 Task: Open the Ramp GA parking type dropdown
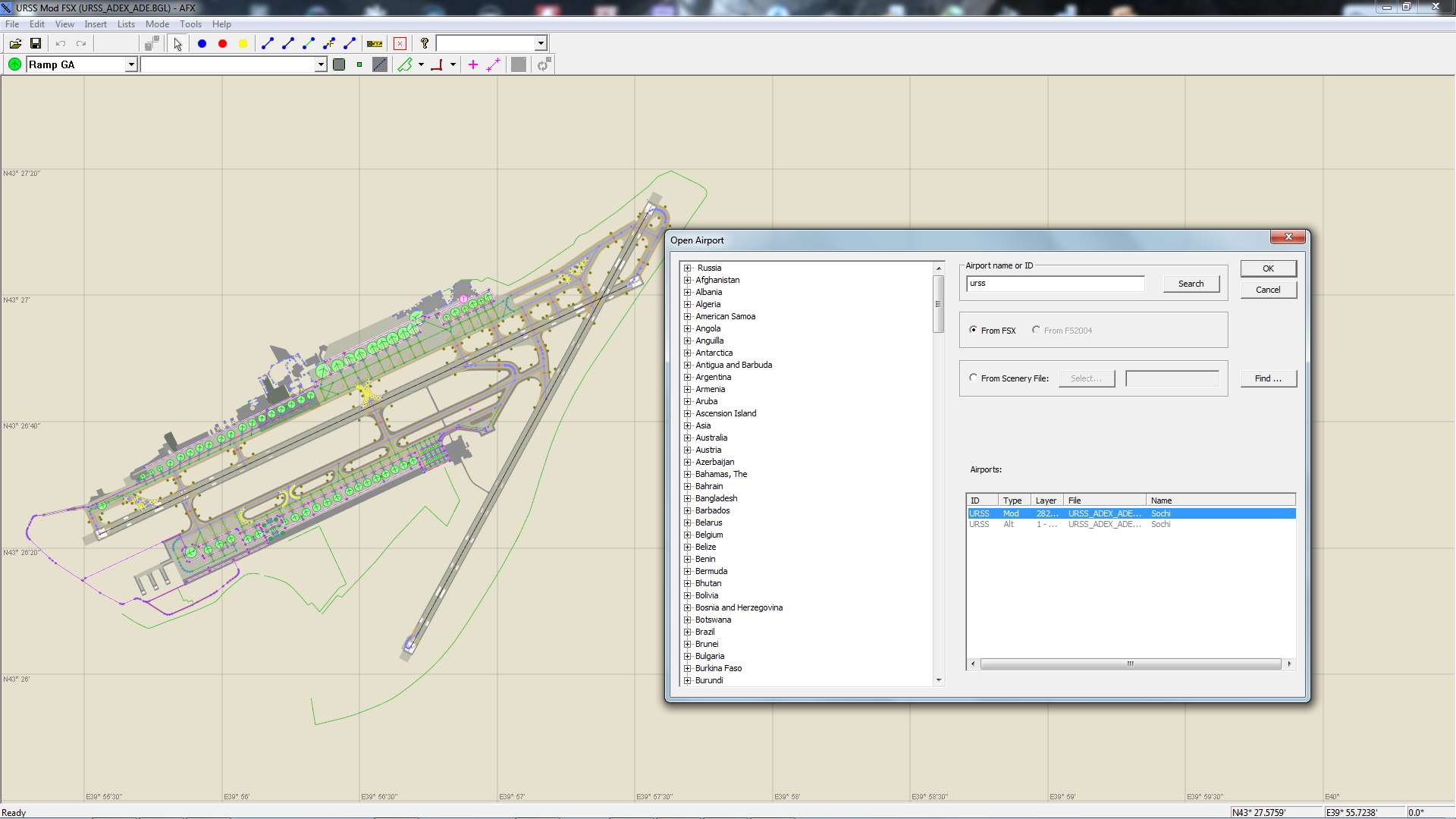tap(131, 64)
